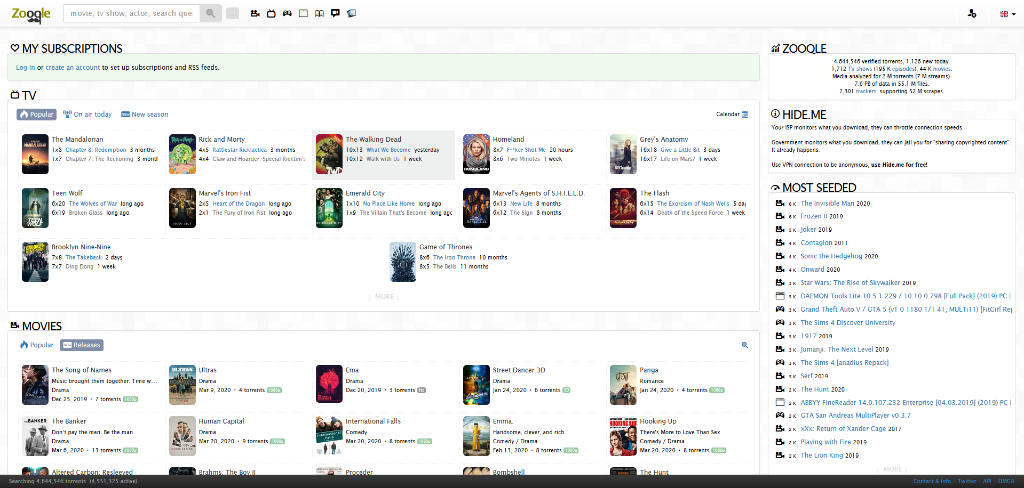Image resolution: width=1024 pixels, height=488 pixels.
Task: Click MORE under Most Seeded list
Action: click(x=891, y=469)
